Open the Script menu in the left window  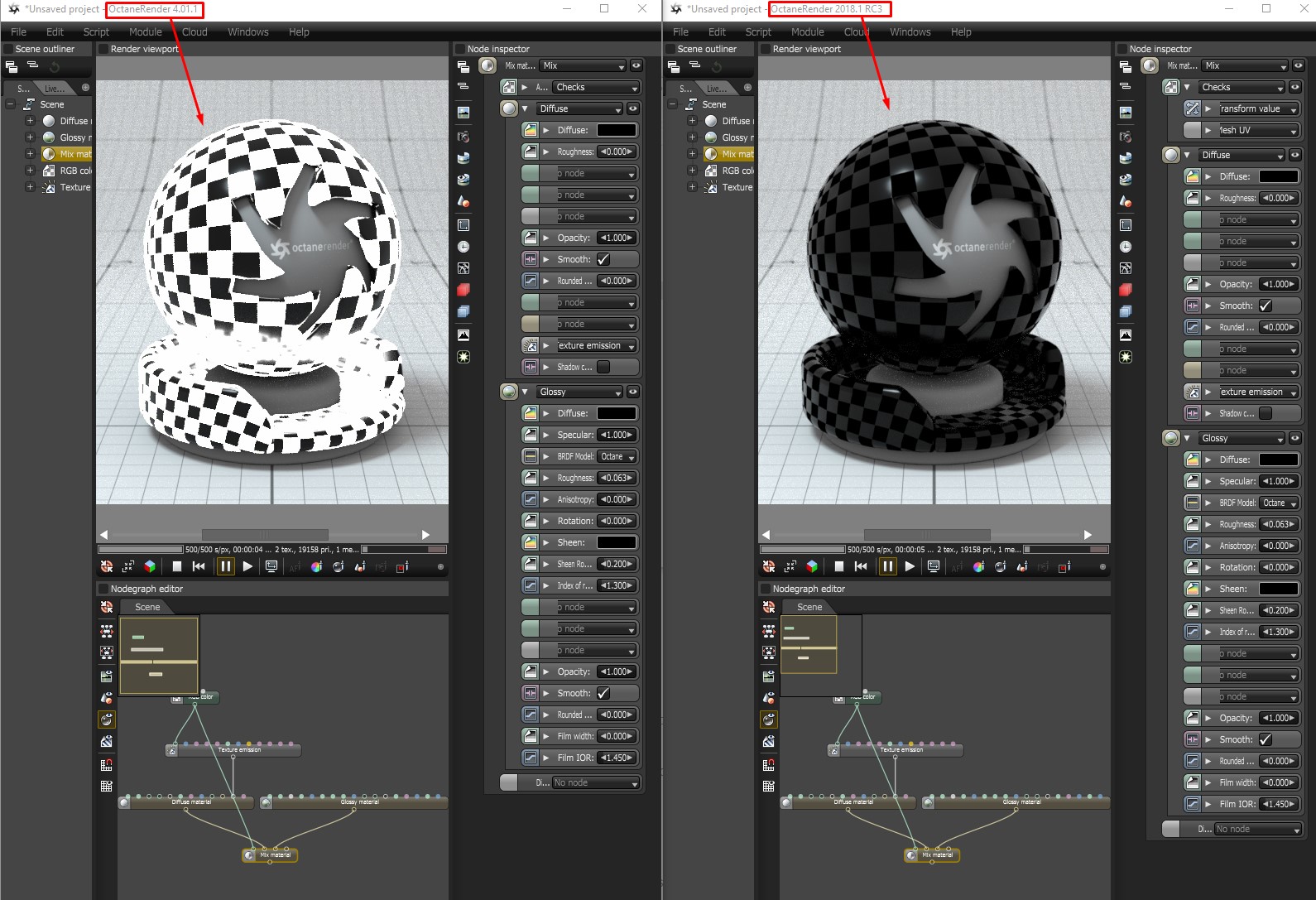click(x=96, y=32)
